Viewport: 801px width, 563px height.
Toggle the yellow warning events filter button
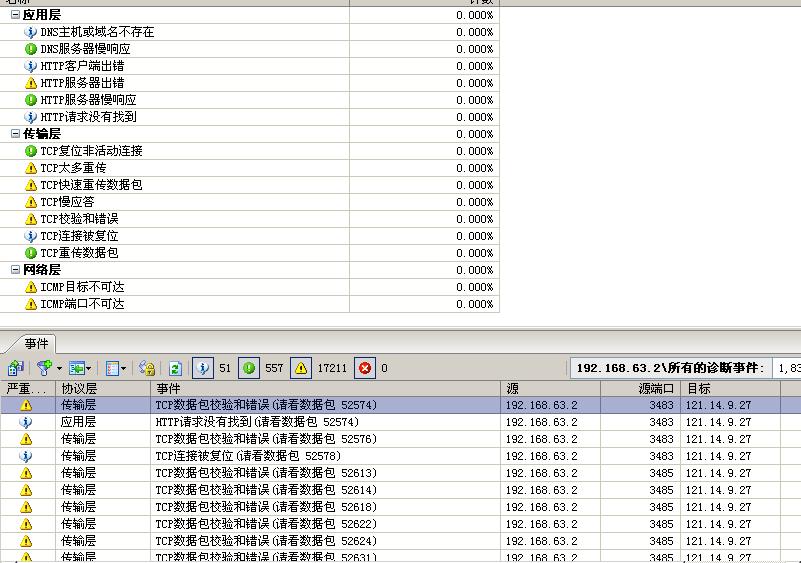(x=301, y=368)
